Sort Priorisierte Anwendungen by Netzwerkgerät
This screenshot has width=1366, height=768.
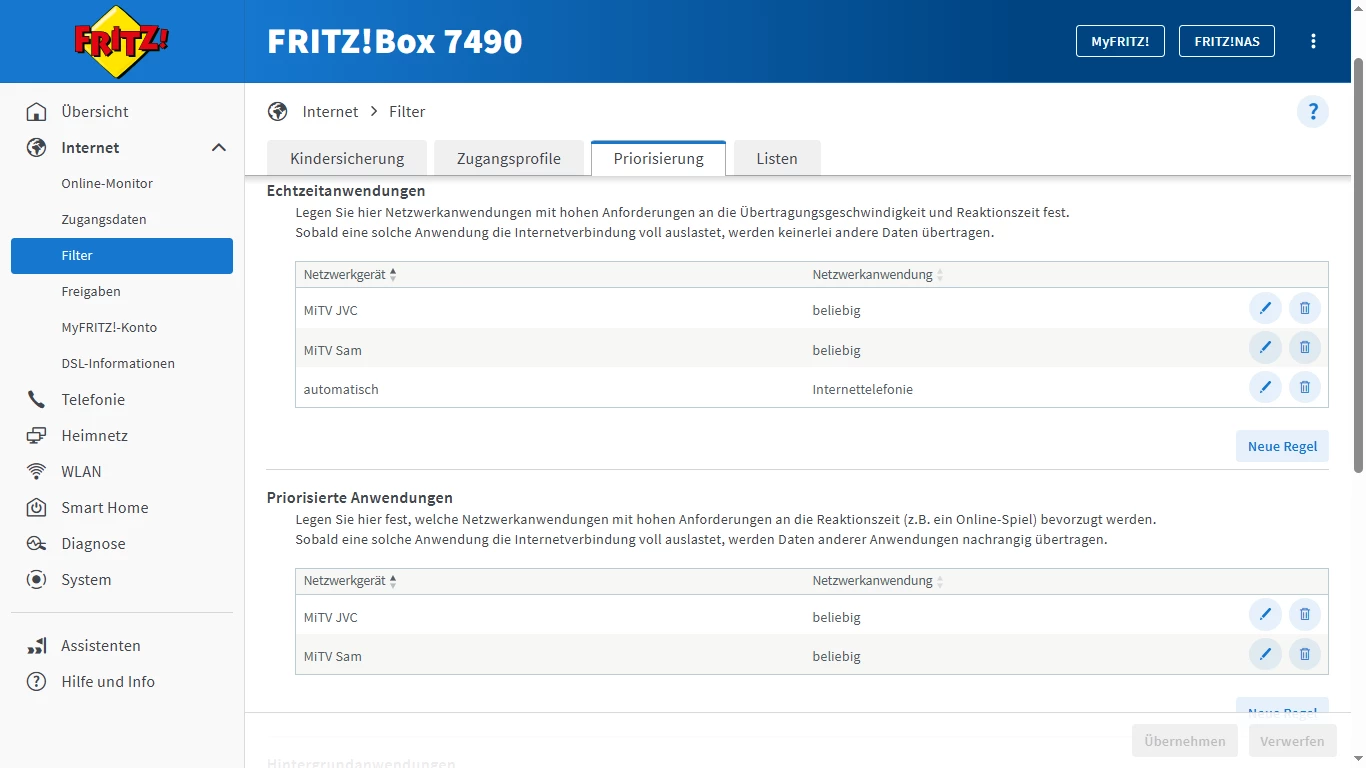click(350, 581)
